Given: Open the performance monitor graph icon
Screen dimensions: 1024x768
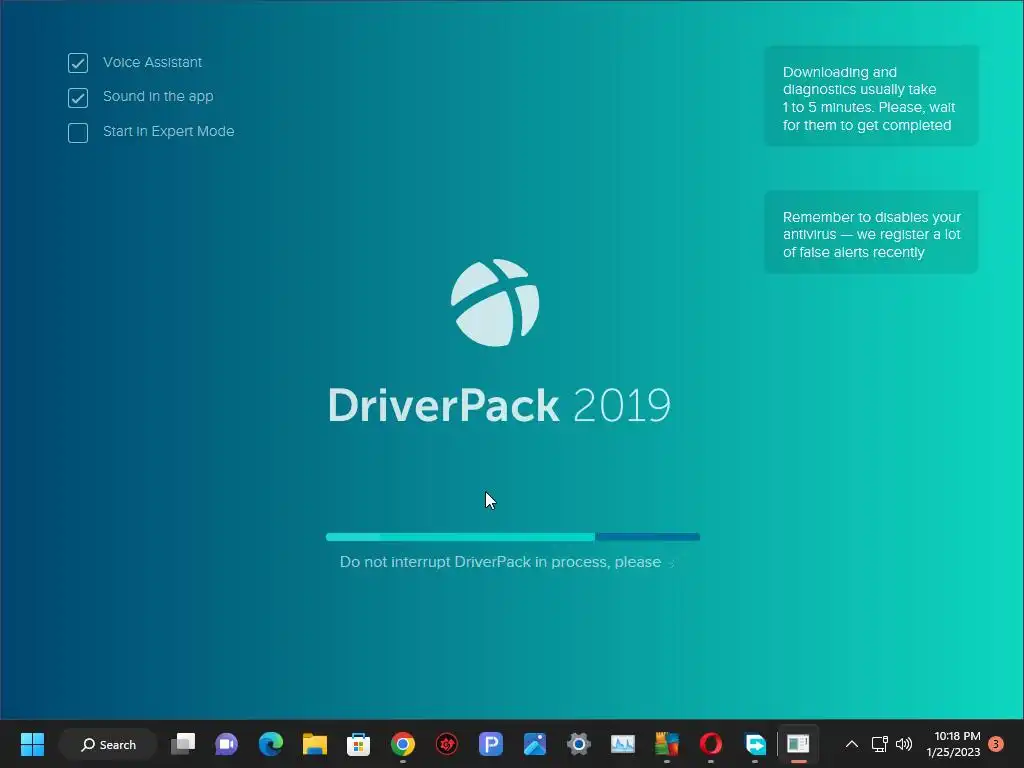Looking at the screenshot, I should coord(622,744).
